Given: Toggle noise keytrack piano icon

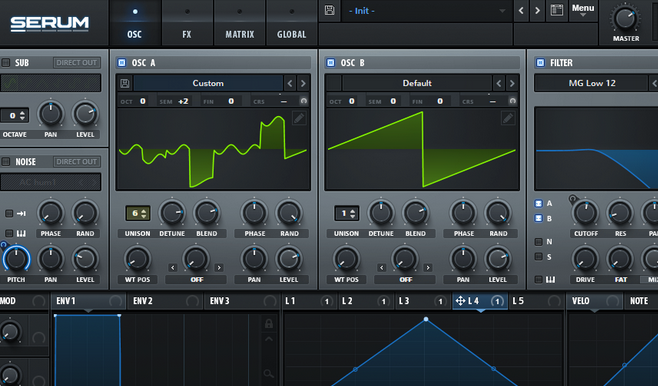Looking at the screenshot, I should click(x=21, y=233).
